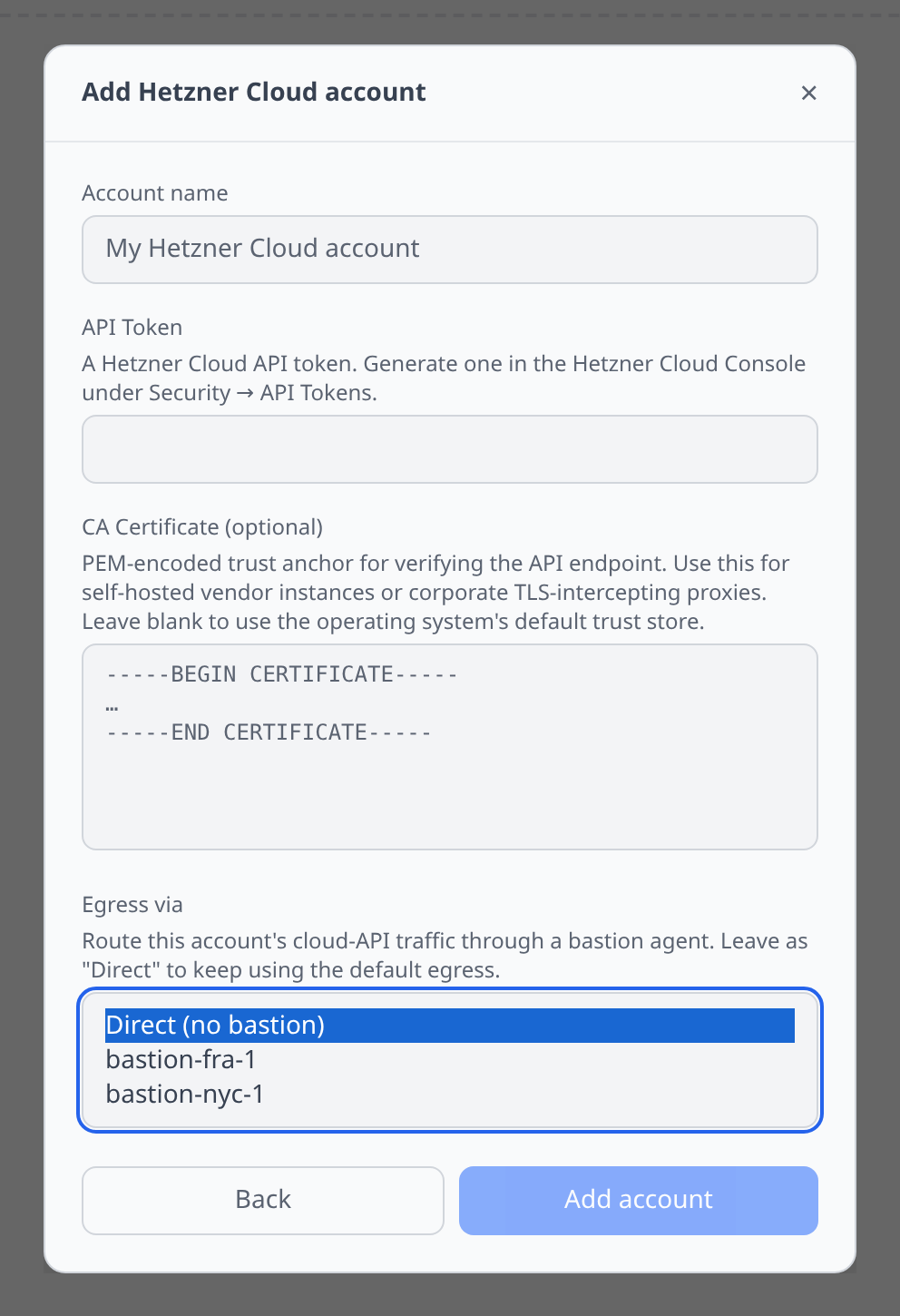This screenshot has height=1316, width=900.
Task: Focus the API Token input field
Action: [450, 449]
